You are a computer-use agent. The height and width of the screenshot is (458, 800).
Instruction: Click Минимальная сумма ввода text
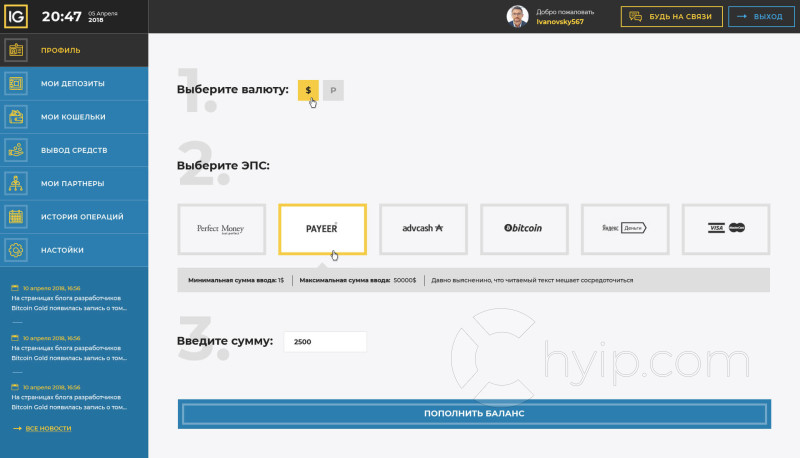(x=236, y=280)
